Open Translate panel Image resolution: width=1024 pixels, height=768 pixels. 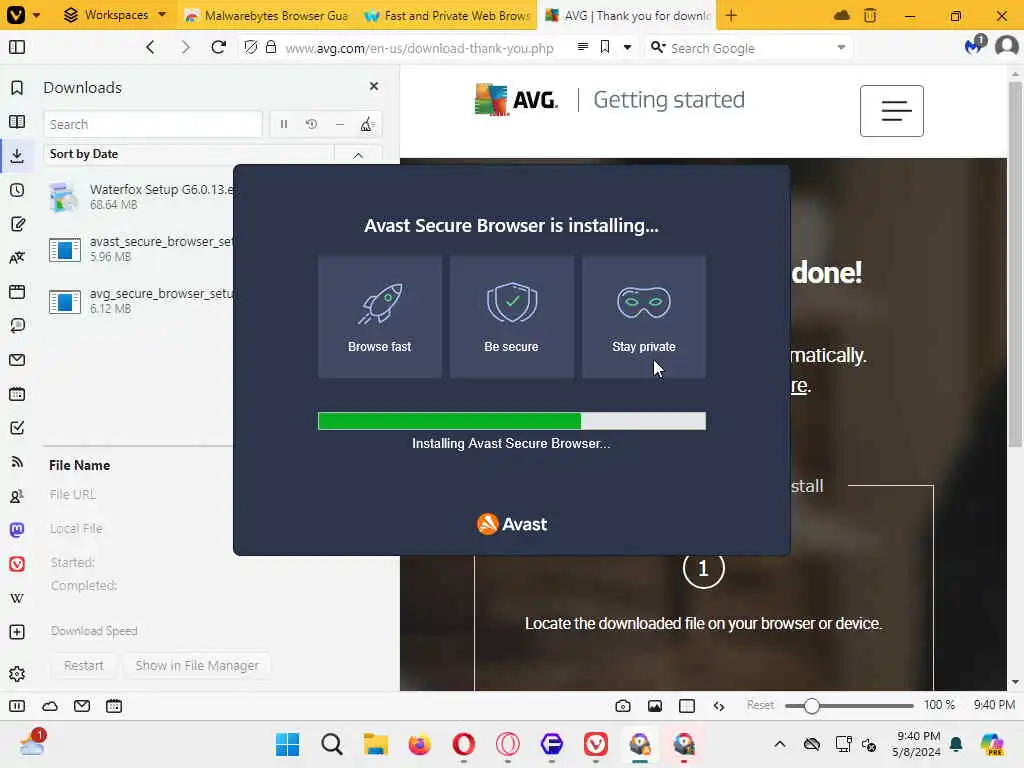pyautogui.click(x=17, y=258)
